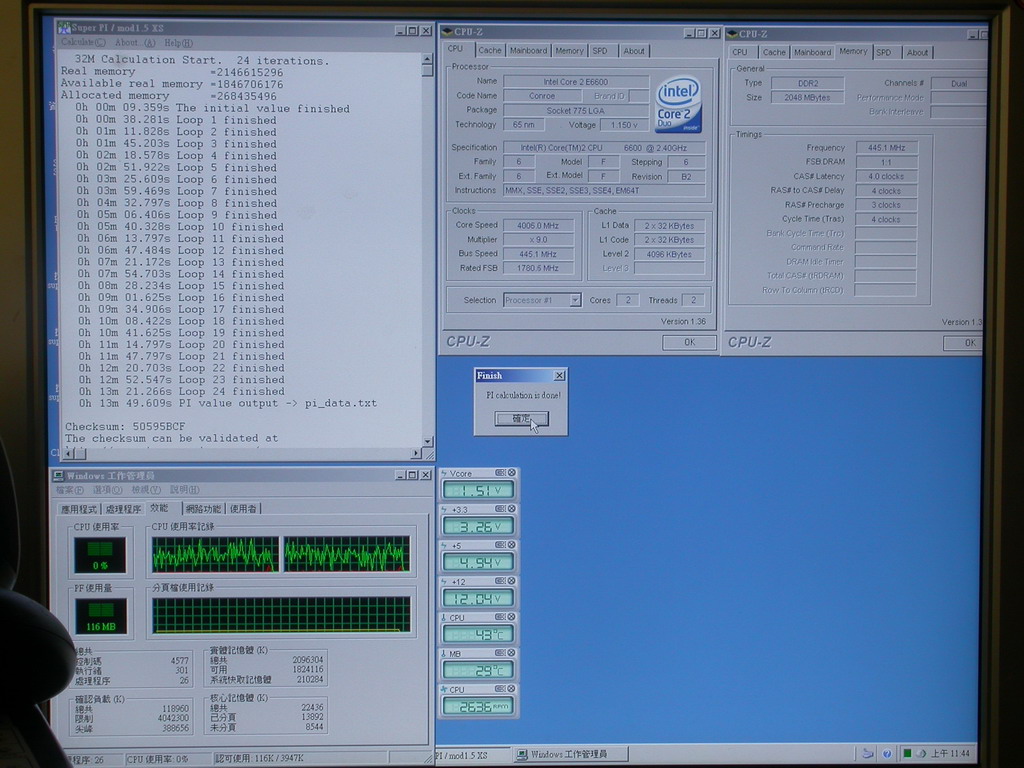Image resolution: width=1024 pixels, height=768 pixels.
Task: Click the taskbar clock showing 上午 11:44
Action: point(950,754)
